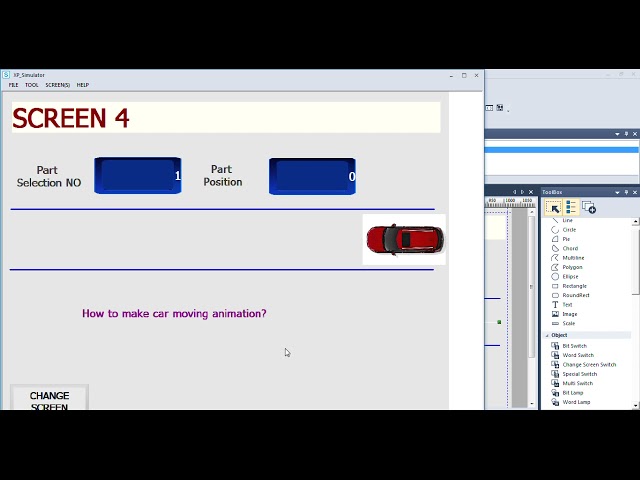Close the design canvas tab
640x480 pixels.
click(531, 192)
